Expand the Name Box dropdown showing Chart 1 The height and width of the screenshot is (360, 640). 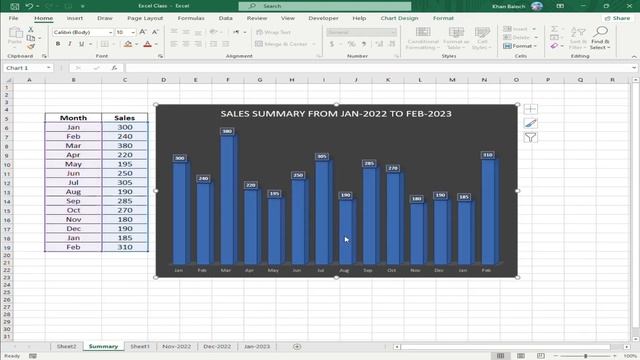point(49,68)
